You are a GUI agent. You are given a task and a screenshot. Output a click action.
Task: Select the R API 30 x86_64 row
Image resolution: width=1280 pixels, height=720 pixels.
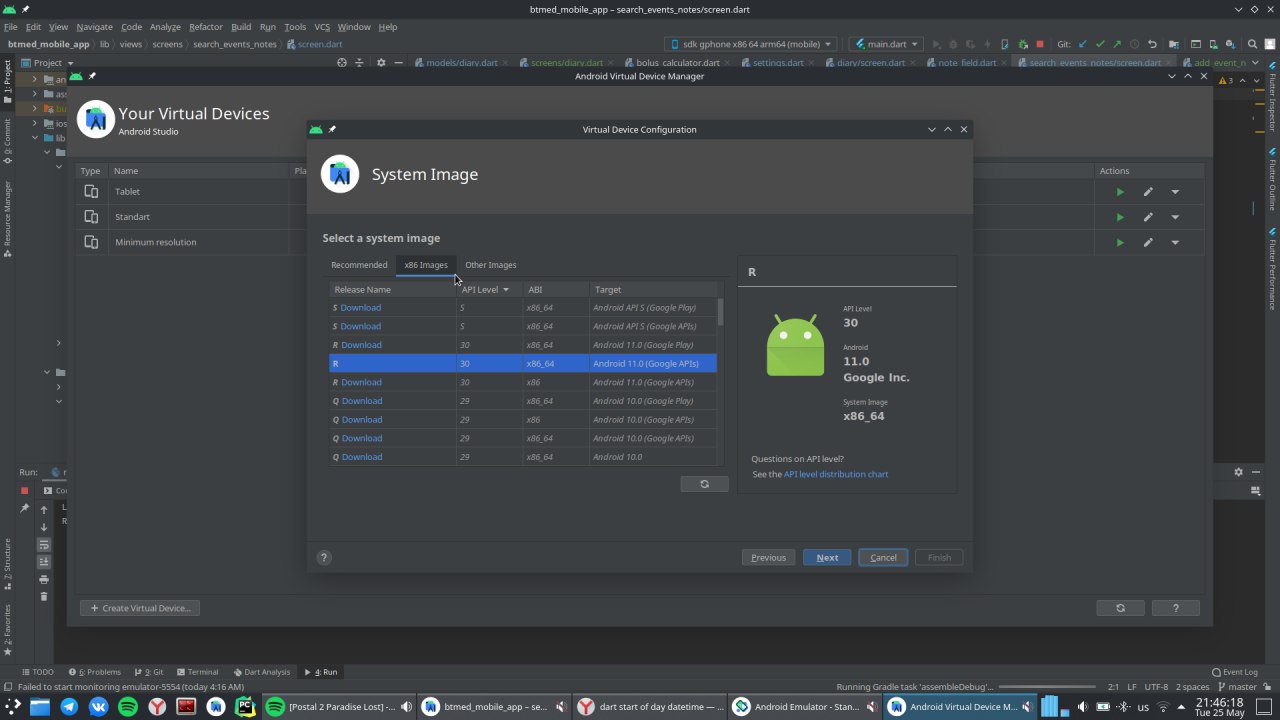click(x=523, y=363)
